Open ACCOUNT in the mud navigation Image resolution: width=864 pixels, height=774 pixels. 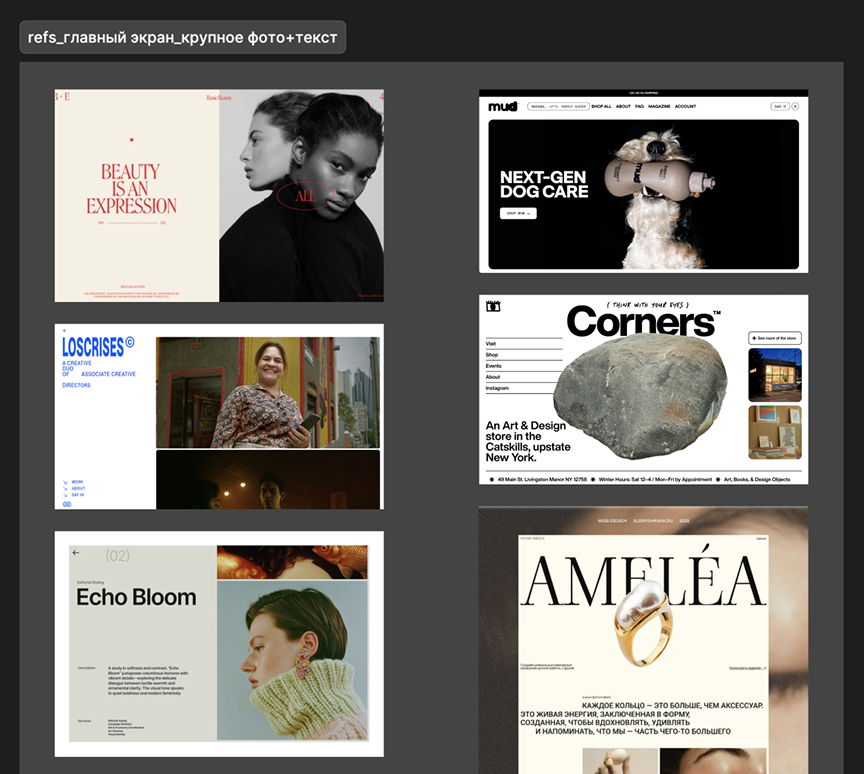point(685,106)
